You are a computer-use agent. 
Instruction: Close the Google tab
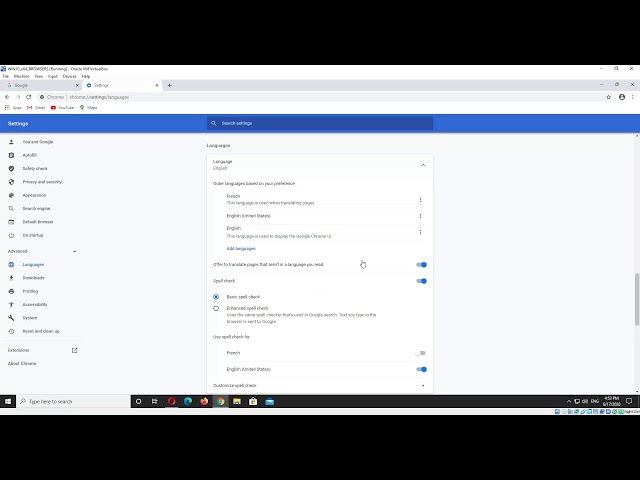(77, 85)
